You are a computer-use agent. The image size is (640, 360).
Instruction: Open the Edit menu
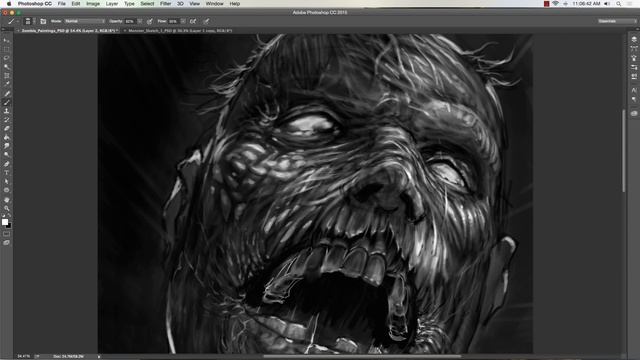coord(76,4)
